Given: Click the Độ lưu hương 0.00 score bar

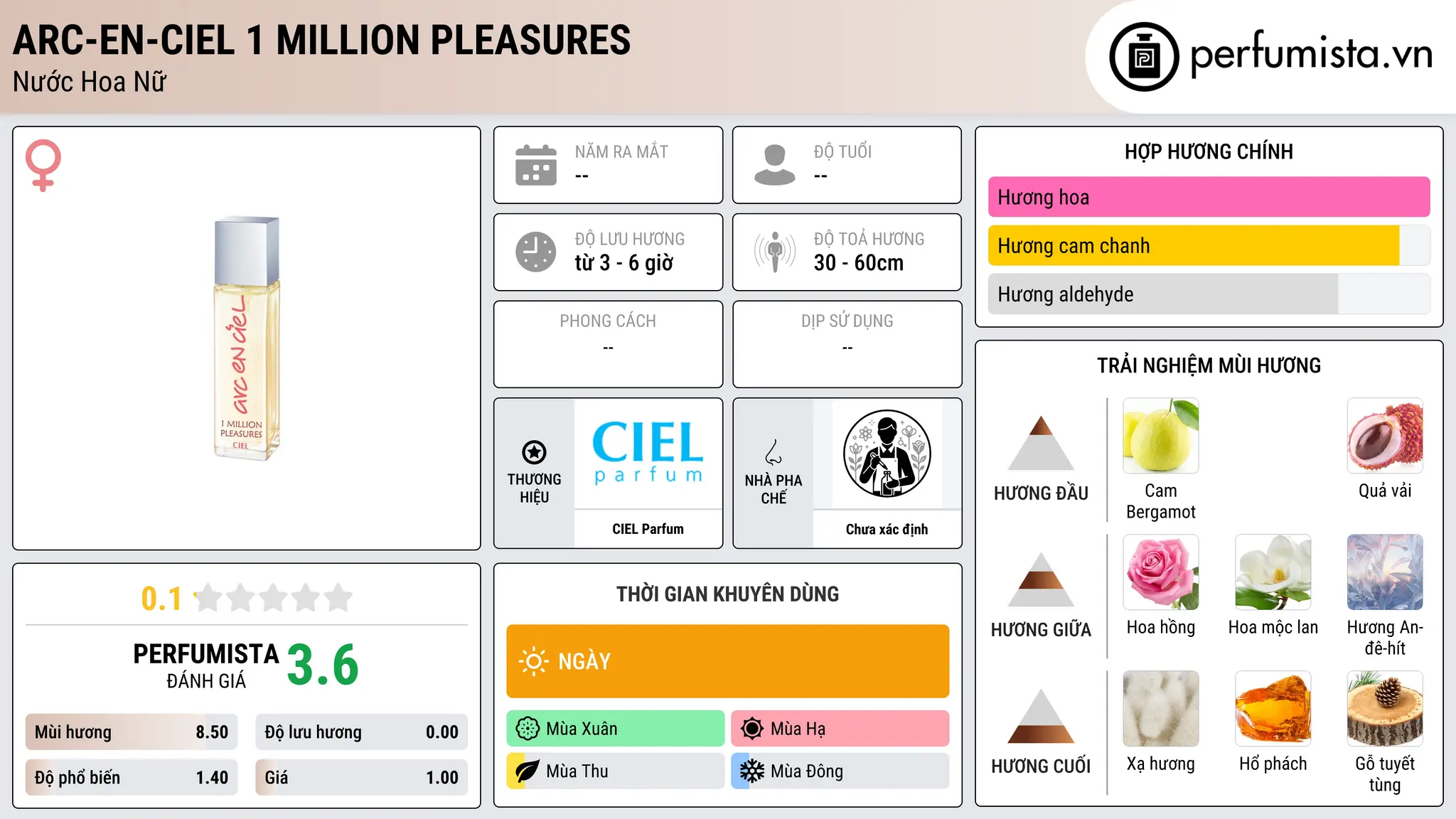Looking at the screenshot, I should click(361, 732).
